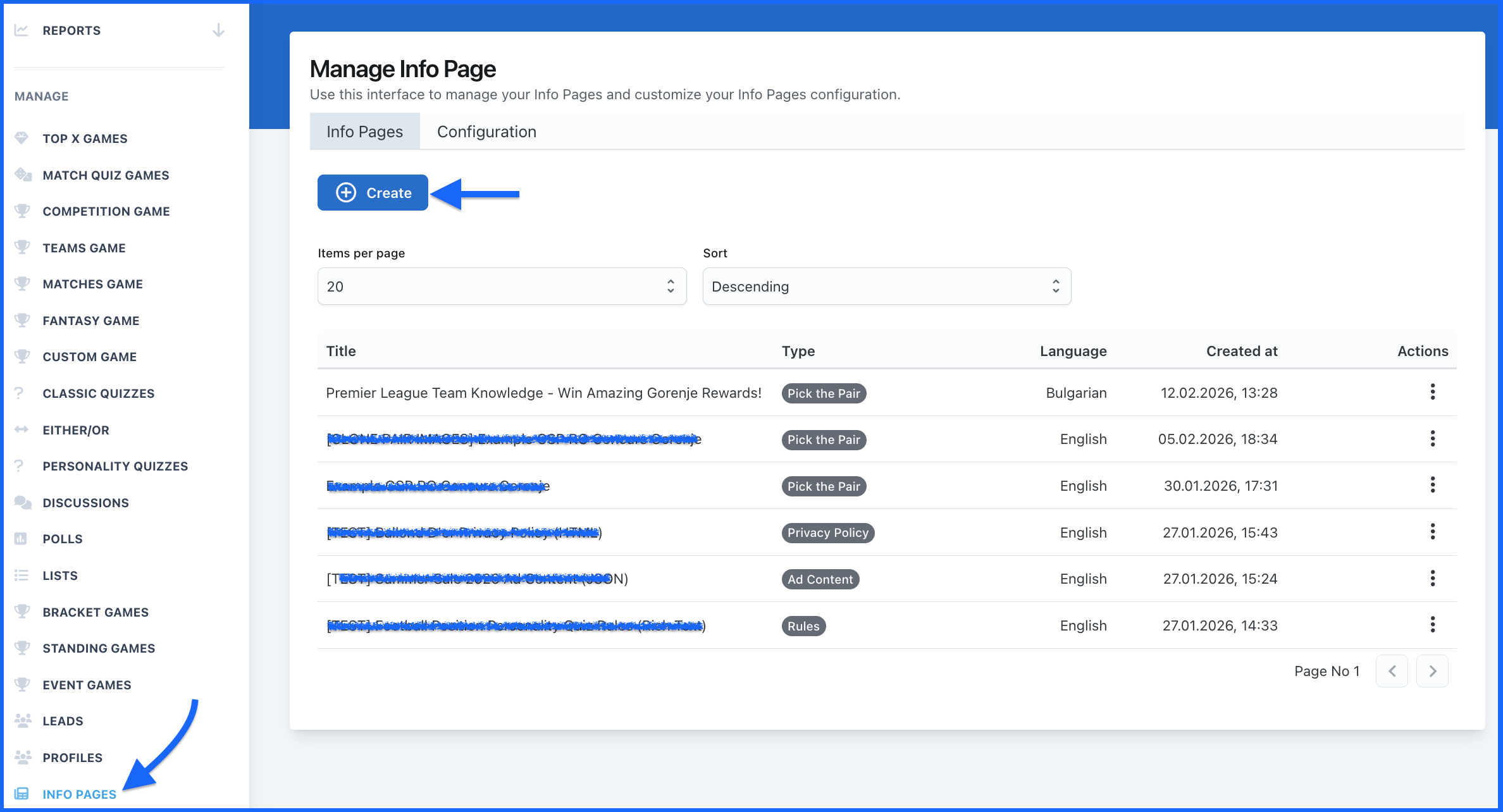Open the Items per page dropdown
Viewport: 1503px width, 812px height.
pos(502,286)
